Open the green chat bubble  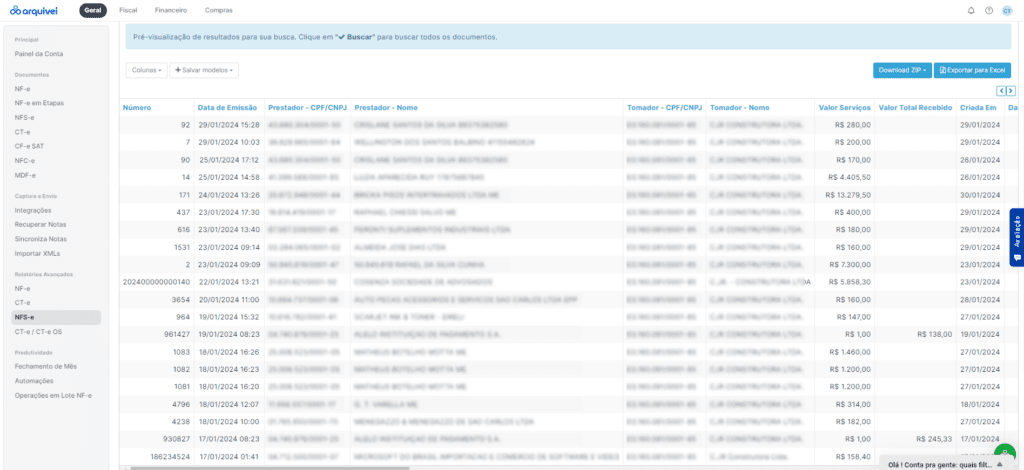point(1005,453)
